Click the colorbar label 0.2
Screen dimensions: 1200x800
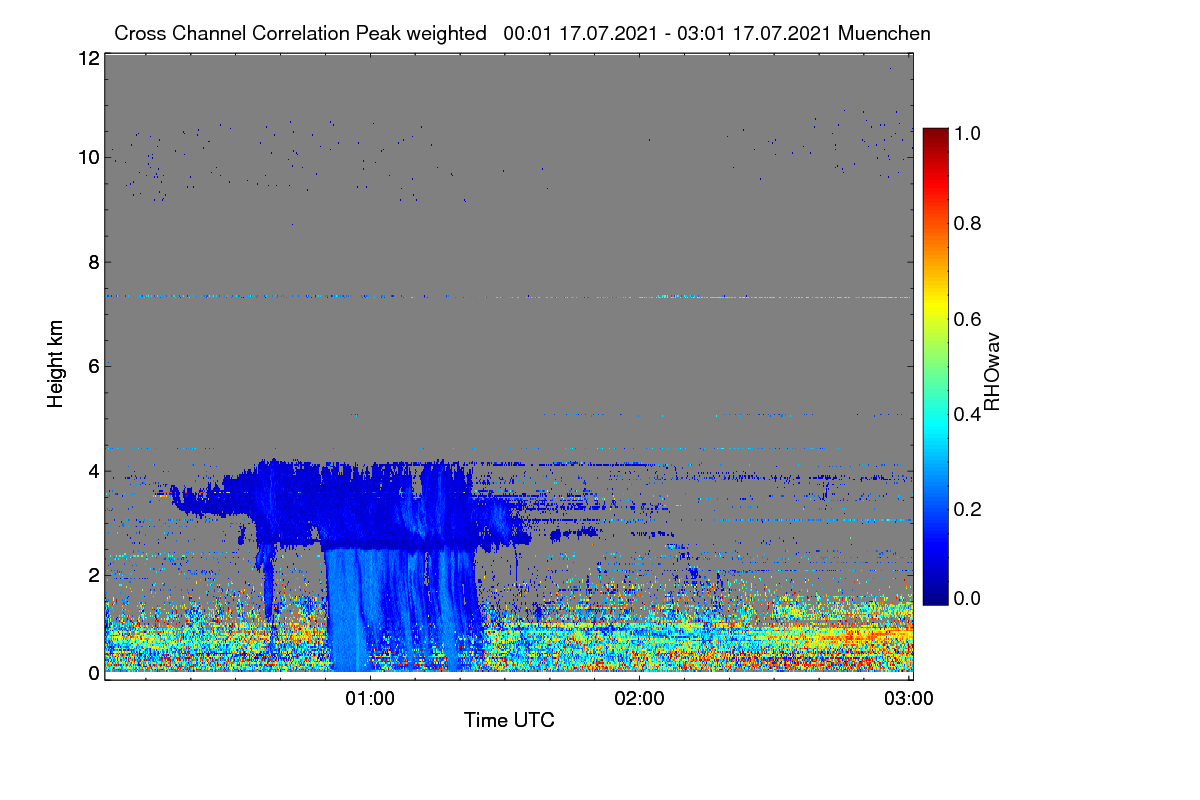pos(967,510)
